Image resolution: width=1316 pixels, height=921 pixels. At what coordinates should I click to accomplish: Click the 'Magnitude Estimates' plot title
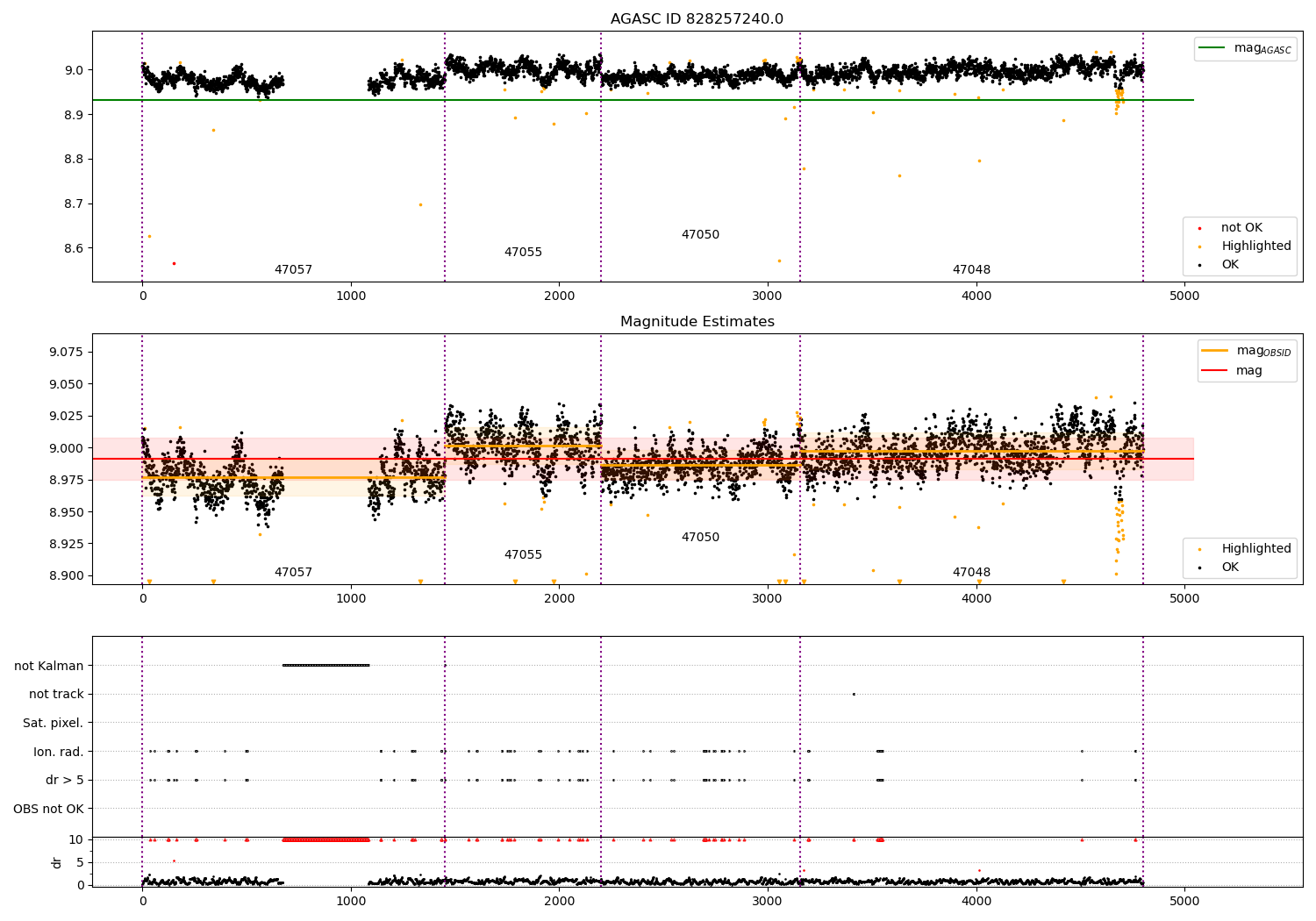(697, 322)
